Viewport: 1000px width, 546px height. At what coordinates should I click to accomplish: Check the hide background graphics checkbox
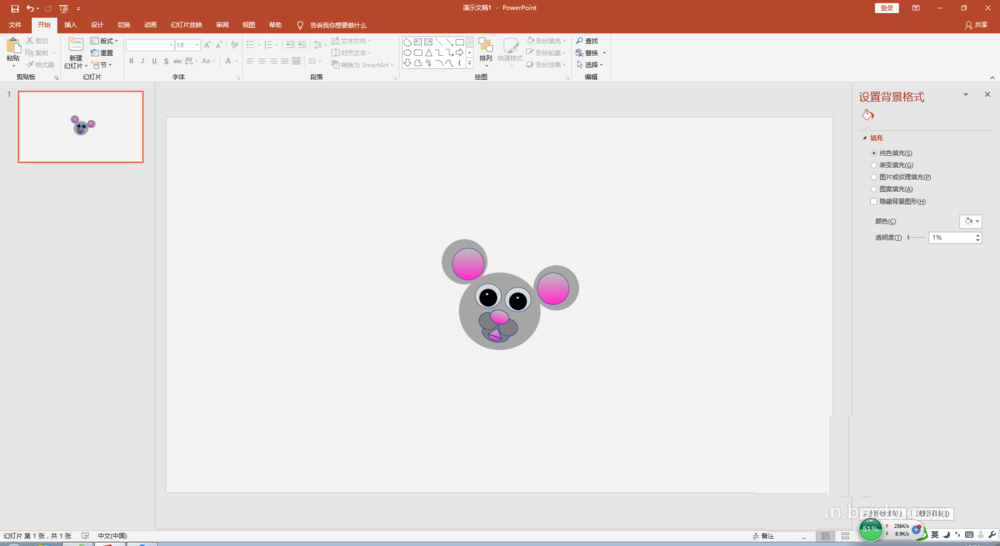pyautogui.click(x=874, y=201)
